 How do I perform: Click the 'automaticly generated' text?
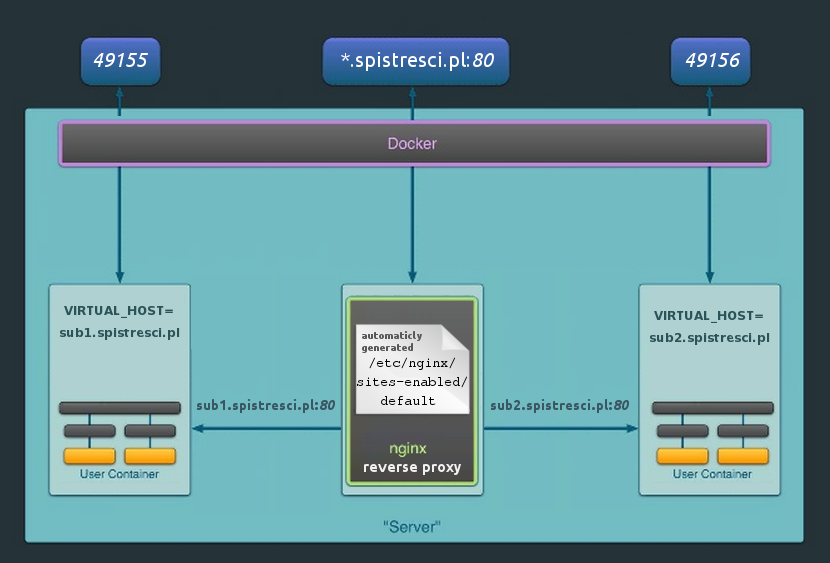[x=392, y=341]
